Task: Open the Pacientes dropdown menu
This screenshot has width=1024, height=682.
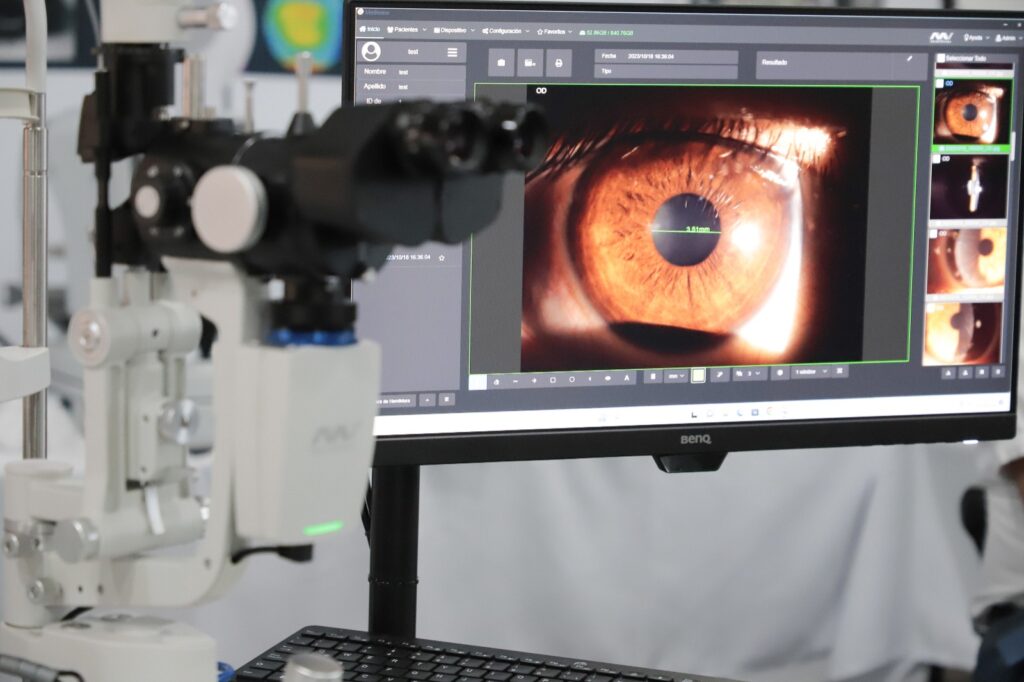Action: point(405,30)
